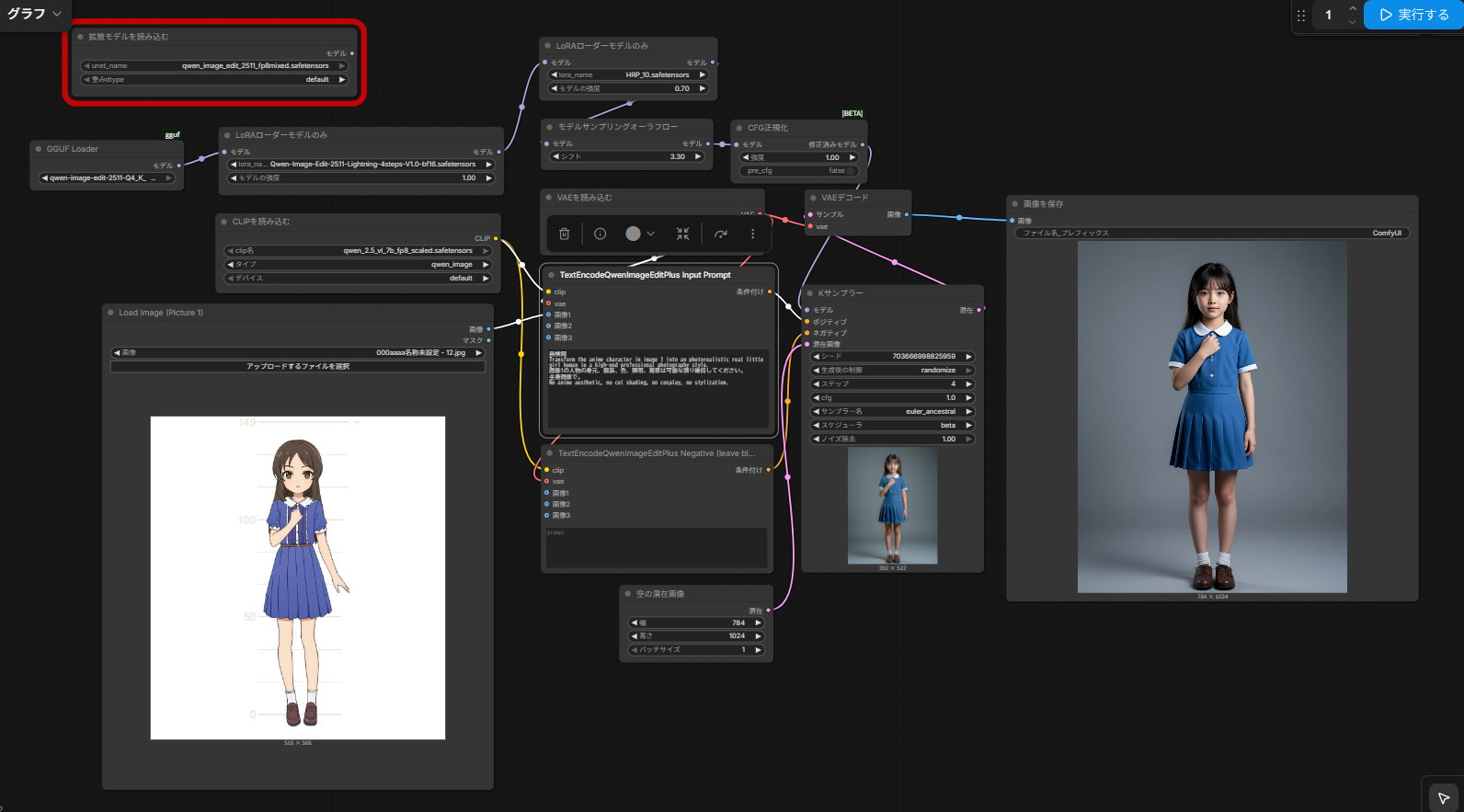Next lora_name after HRP_10.safetensors arrow

click(703, 74)
